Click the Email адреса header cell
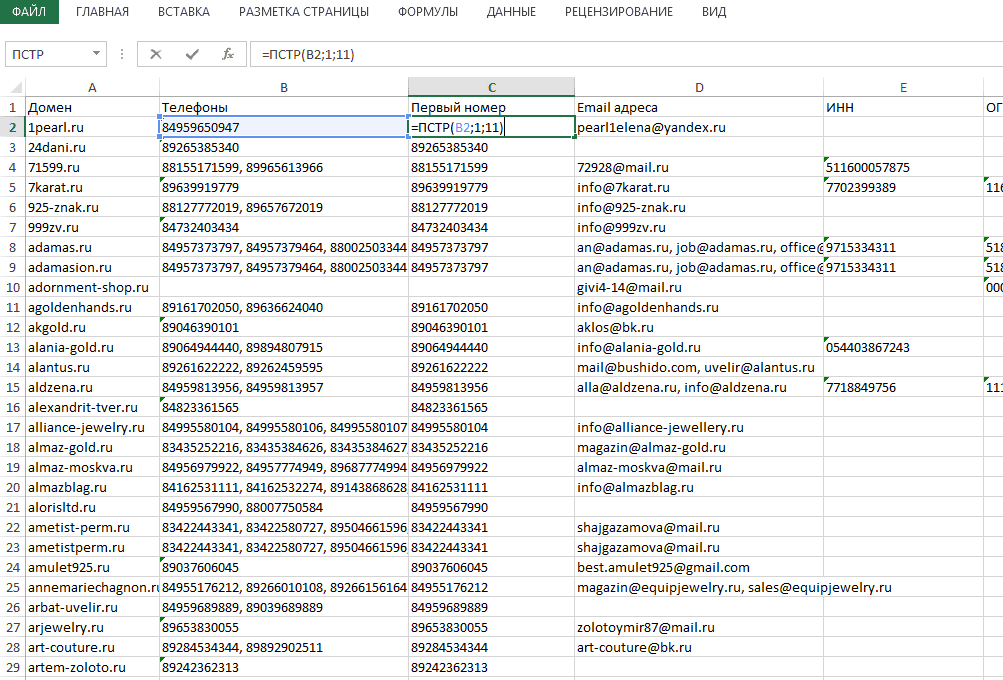The width and height of the screenshot is (1003, 680). pyautogui.click(x=699, y=107)
